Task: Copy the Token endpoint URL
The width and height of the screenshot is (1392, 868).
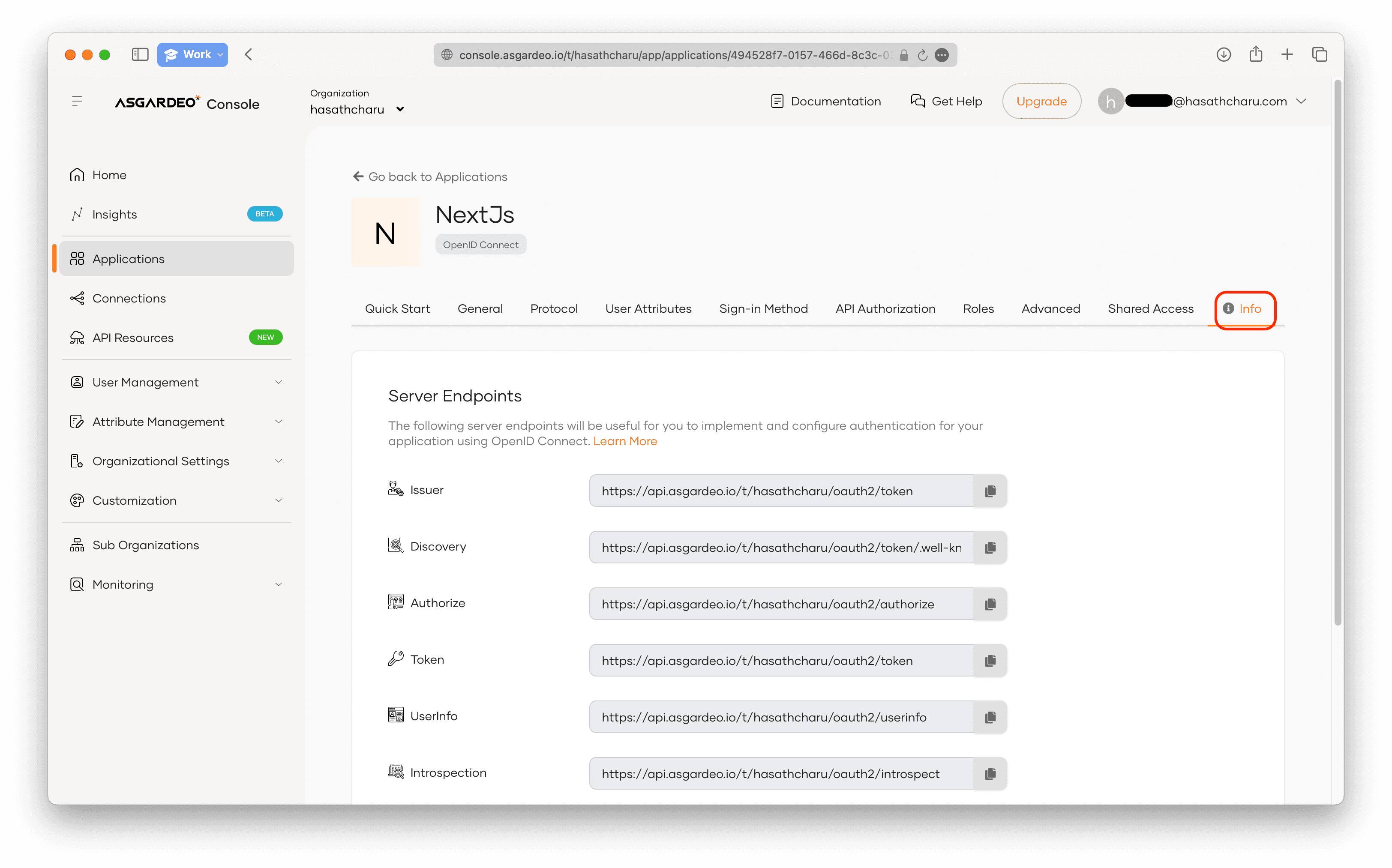Action: click(990, 660)
